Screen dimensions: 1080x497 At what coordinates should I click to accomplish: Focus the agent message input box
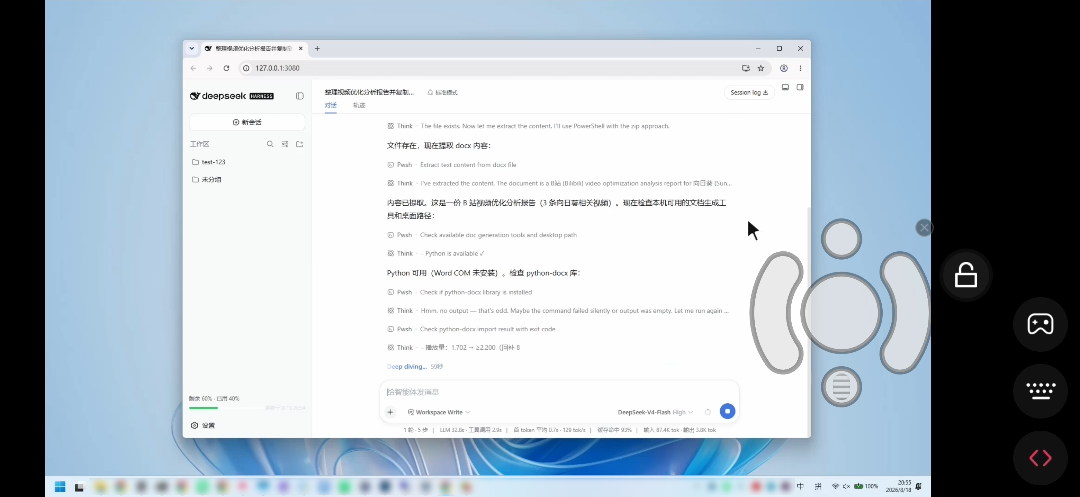tap(559, 392)
